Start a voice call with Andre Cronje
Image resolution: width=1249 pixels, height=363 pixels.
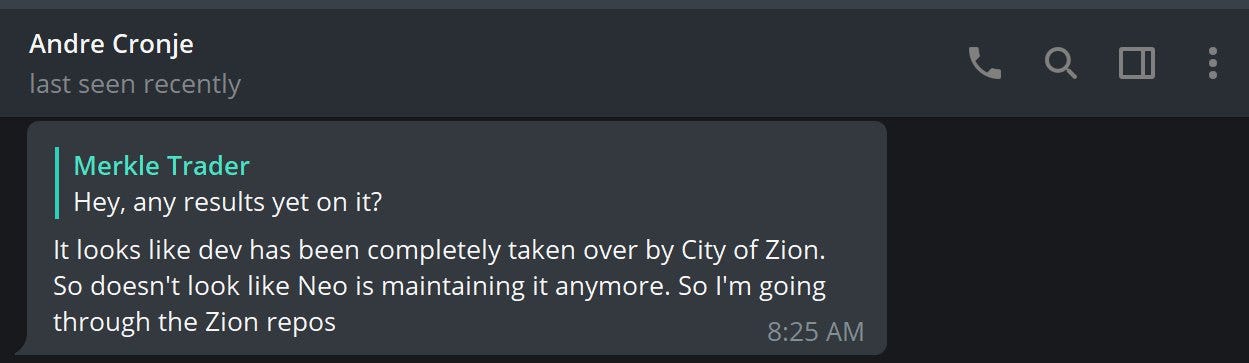(x=985, y=65)
